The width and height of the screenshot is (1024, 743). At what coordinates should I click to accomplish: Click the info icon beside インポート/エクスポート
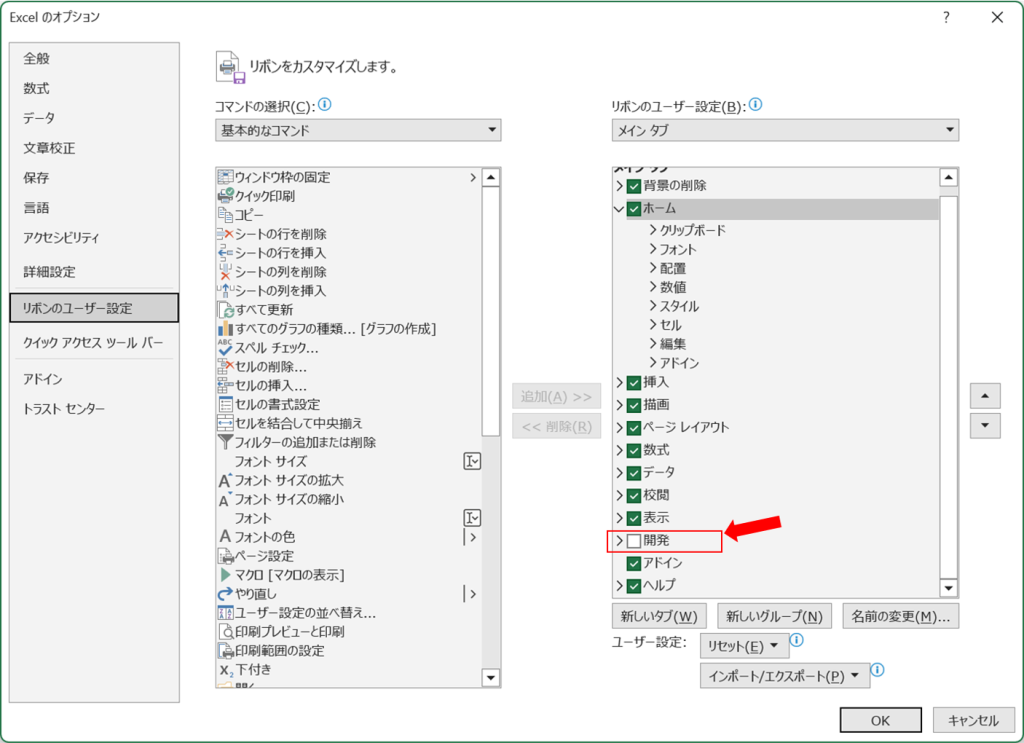click(877, 670)
